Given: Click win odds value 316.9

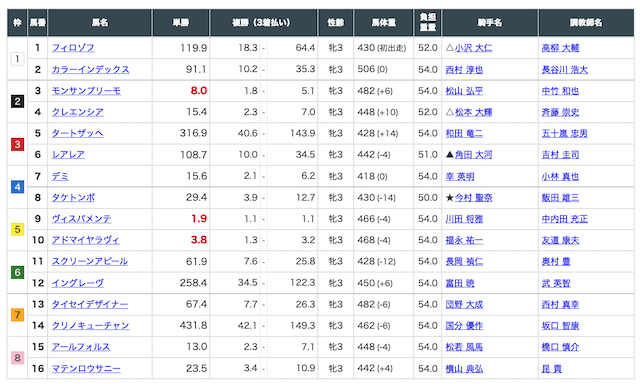Looking at the screenshot, I should 193,133.
